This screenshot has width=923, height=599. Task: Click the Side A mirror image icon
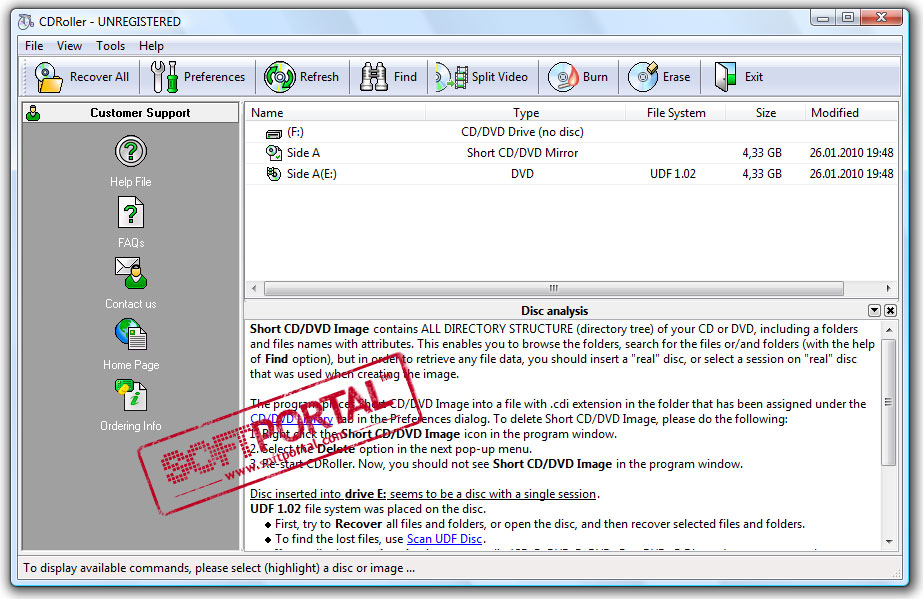click(x=274, y=153)
